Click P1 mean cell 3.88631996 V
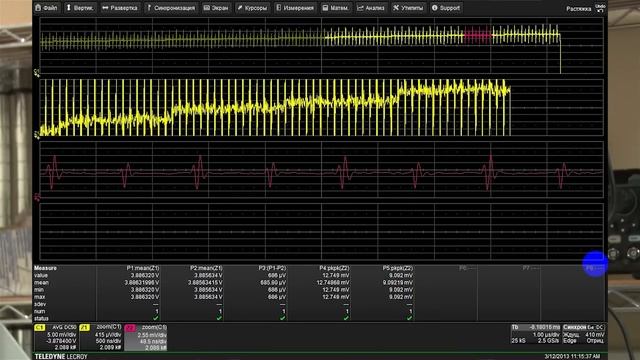Image resolution: width=640 pixels, height=360 pixels. [142, 282]
